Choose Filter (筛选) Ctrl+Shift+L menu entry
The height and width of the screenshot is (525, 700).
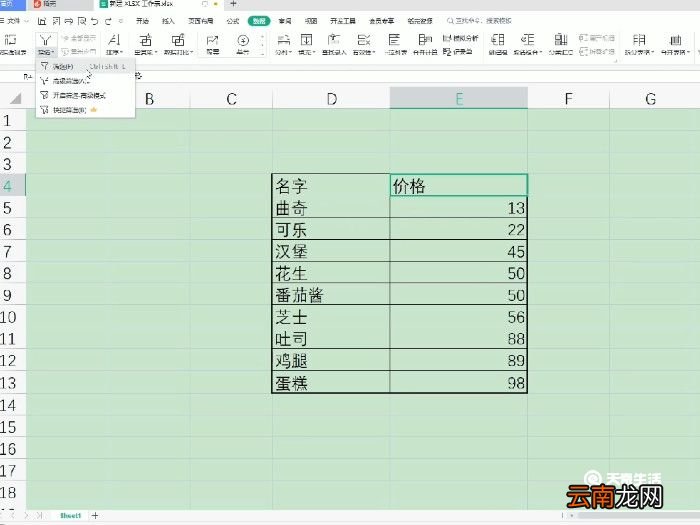[x=85, y=67]
